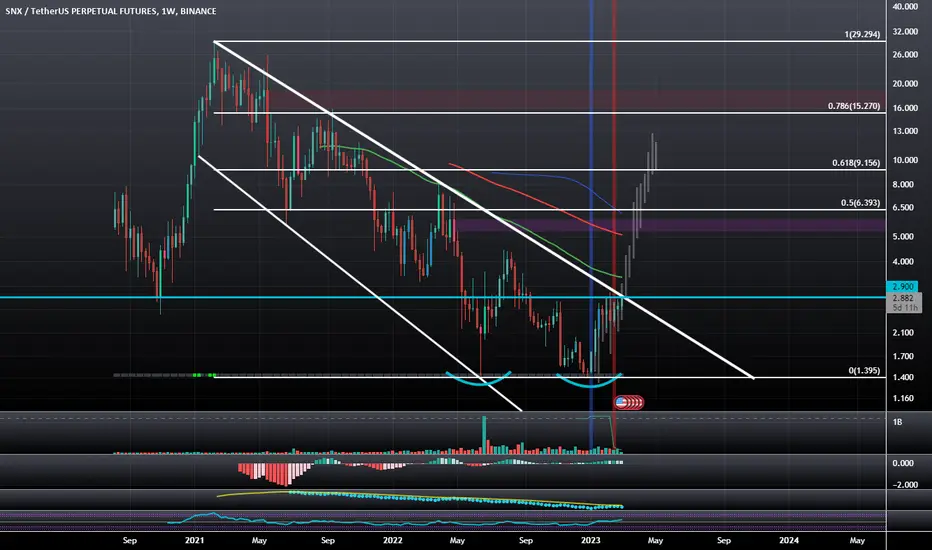The height and width of the screenshot is (550, 932).
Task: Click the 1B volume scale label
Action: click(x=898, y=422)
